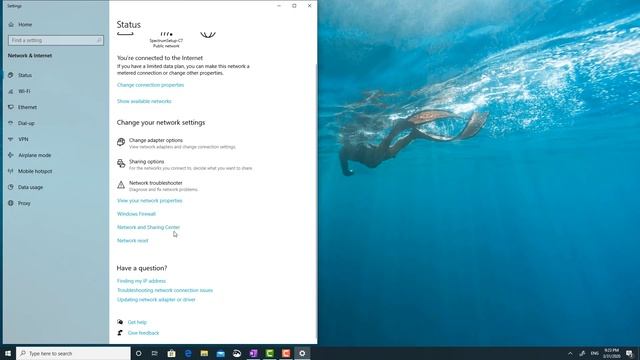The height and width of the screenshot is (360, 640).
Task: Click the Give feedback person icon
Action: 120,333
